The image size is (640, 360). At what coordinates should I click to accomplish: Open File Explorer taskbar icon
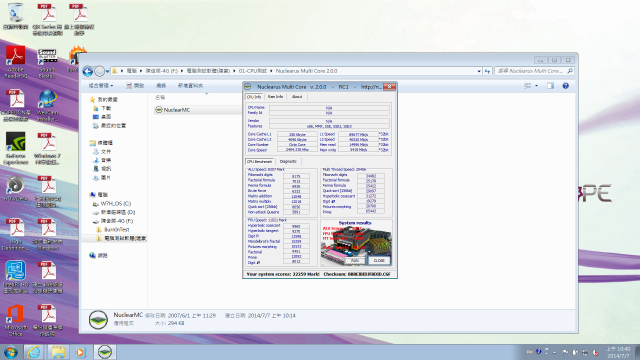click(58, 352)
